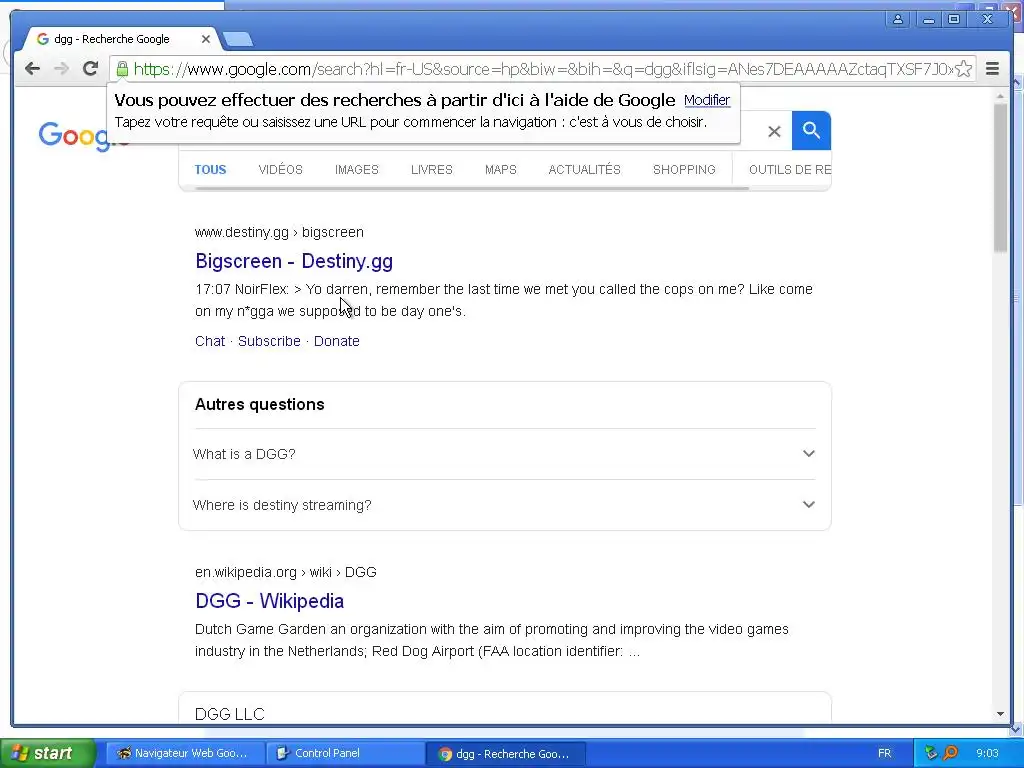Image resolution: width=1024 pixels, height=768 pixels.
Task: Click Autres questions heading
Action: [x=259, y=404]
